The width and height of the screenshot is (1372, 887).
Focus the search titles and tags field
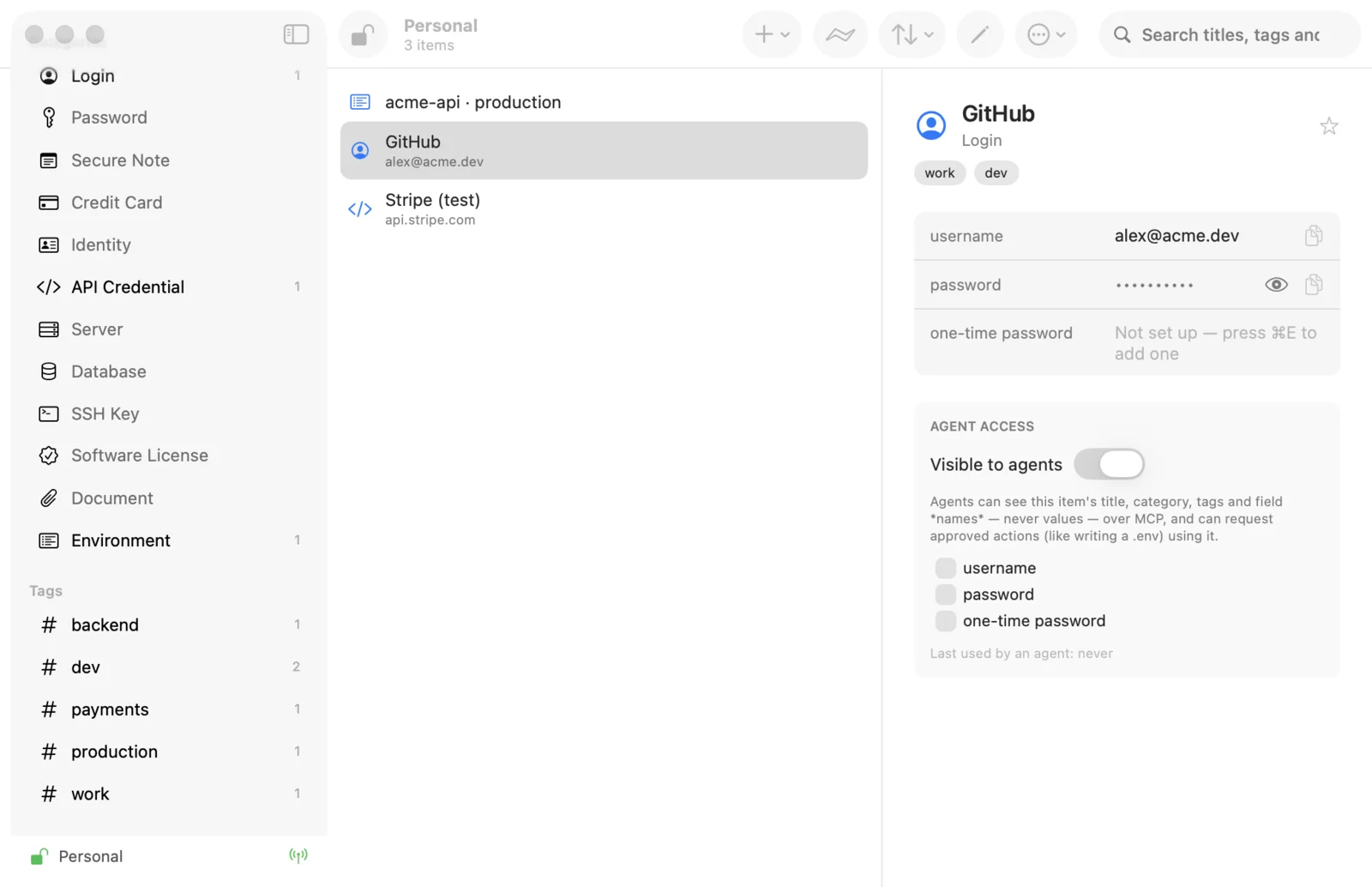pos(1230,35)
